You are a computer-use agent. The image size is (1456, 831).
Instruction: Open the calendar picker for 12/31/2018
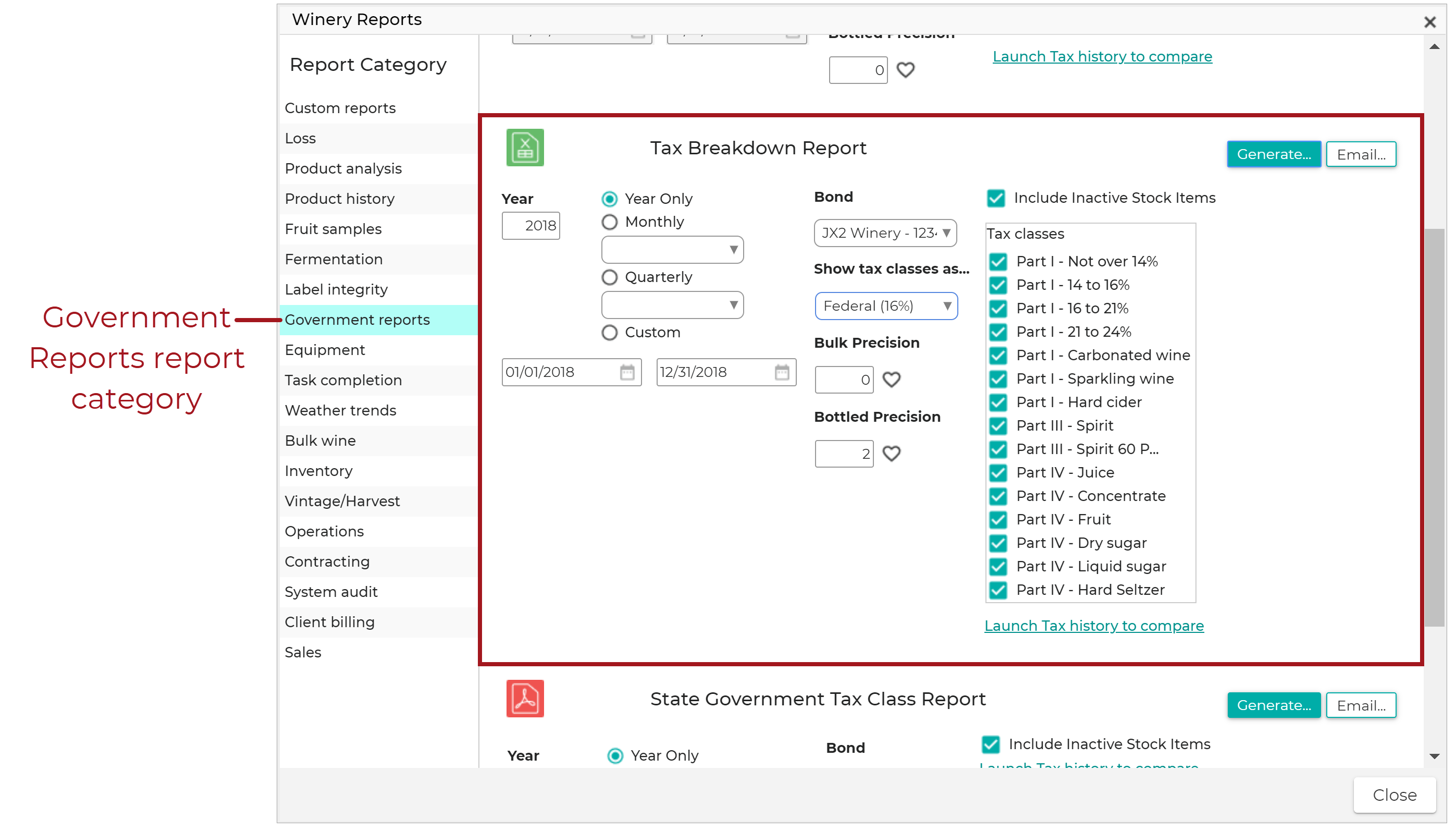(x=782, y=372)
